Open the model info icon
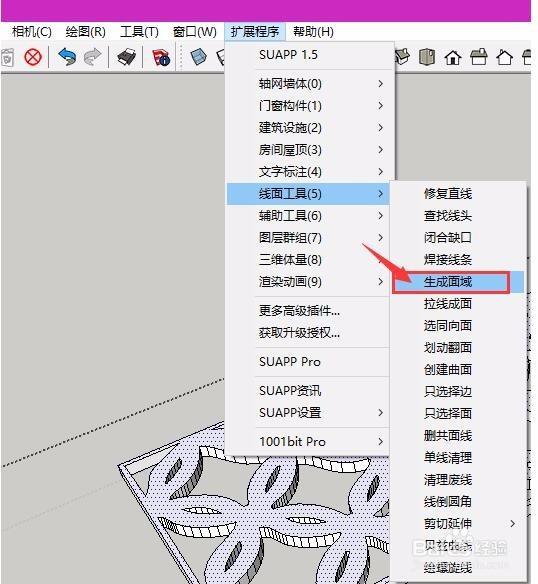This screenshot has height=584, width=538. (161, 57)
